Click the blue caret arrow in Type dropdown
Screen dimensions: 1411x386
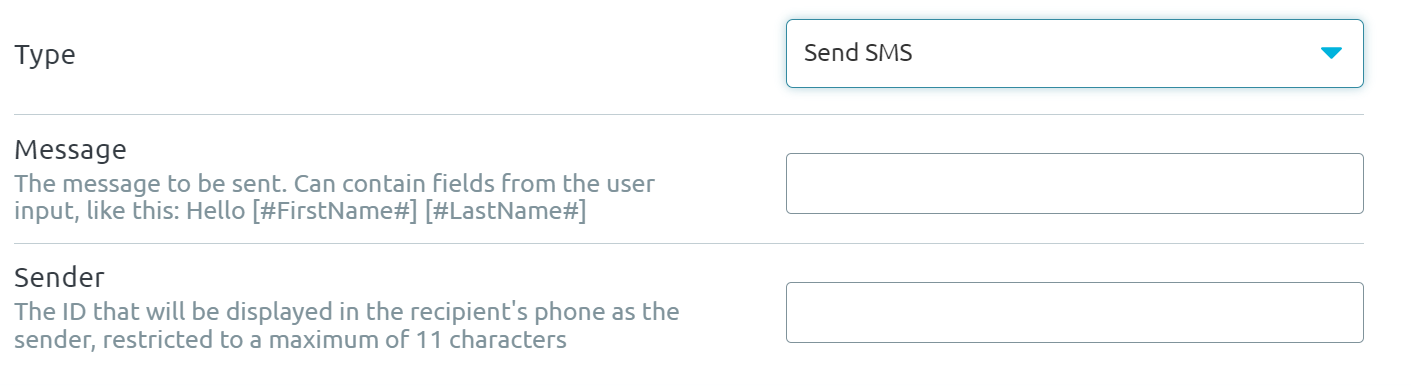pyautogui.click(x=1330, y=53)
